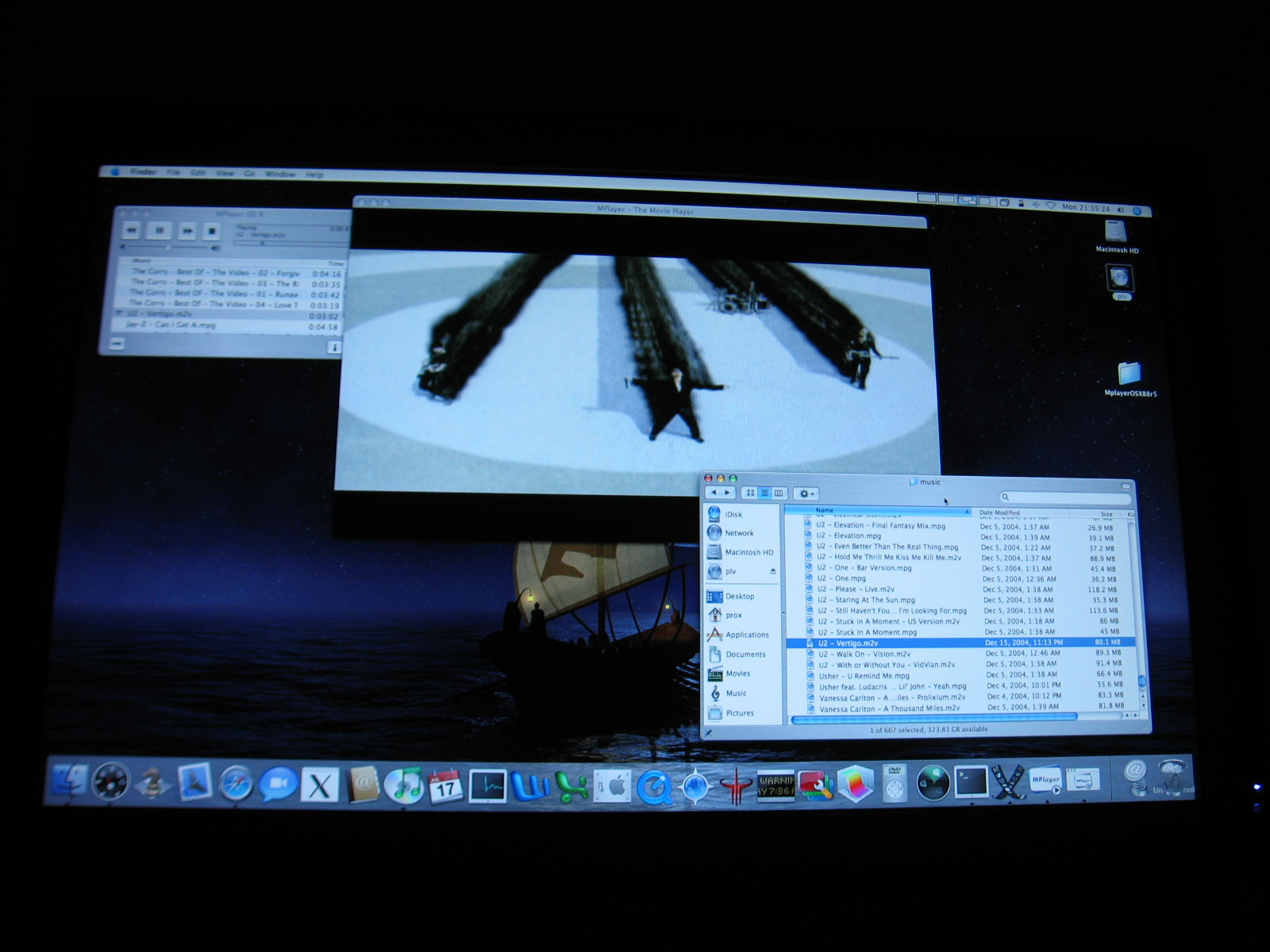This screenshot has width=1270, height=952.
Task: Open the Finder menu in menu bar
Action: coord(143,172)
